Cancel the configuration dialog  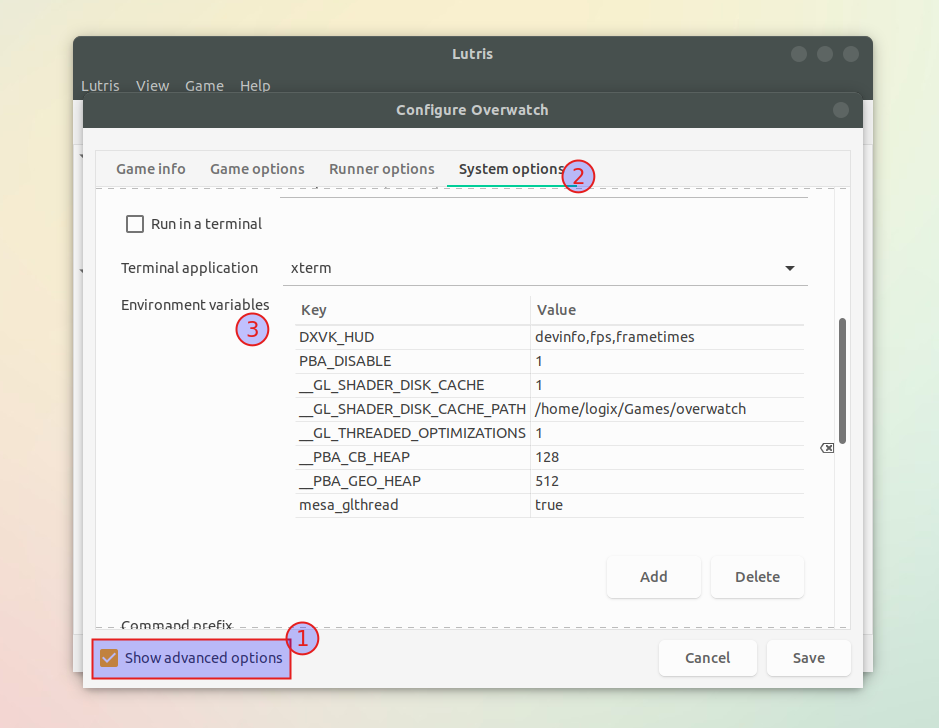(707, 658)
